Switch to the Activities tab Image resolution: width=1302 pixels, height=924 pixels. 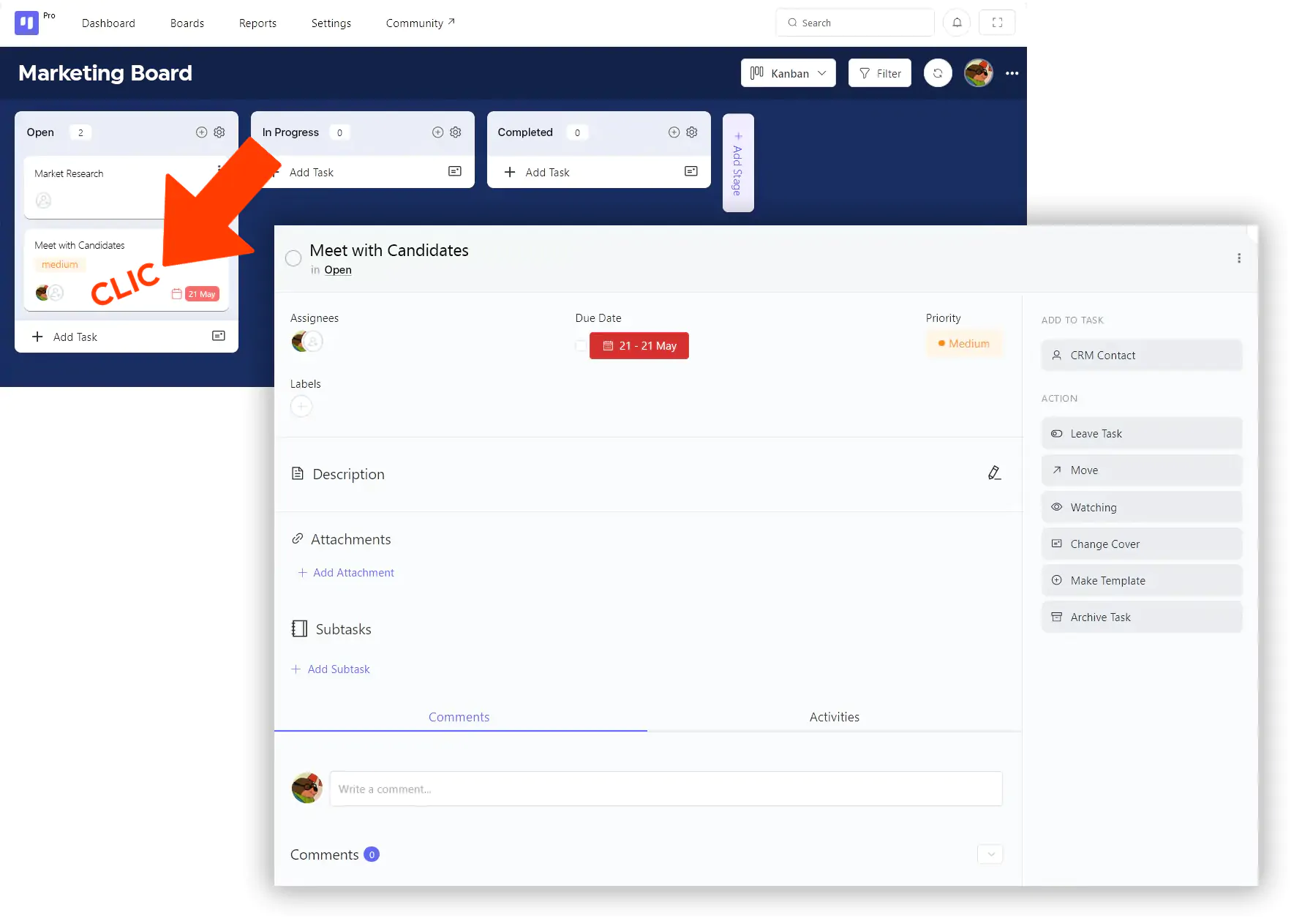point(834,717)
